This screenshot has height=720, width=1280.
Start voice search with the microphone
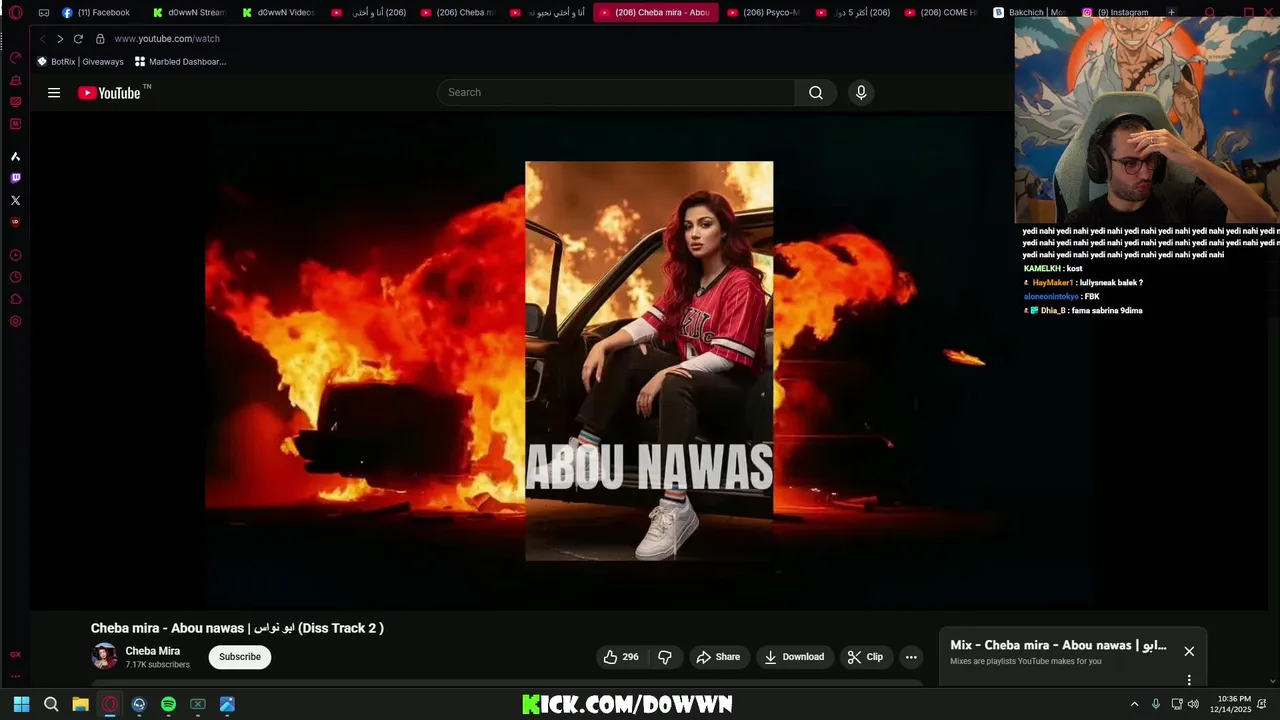(861, 92)
